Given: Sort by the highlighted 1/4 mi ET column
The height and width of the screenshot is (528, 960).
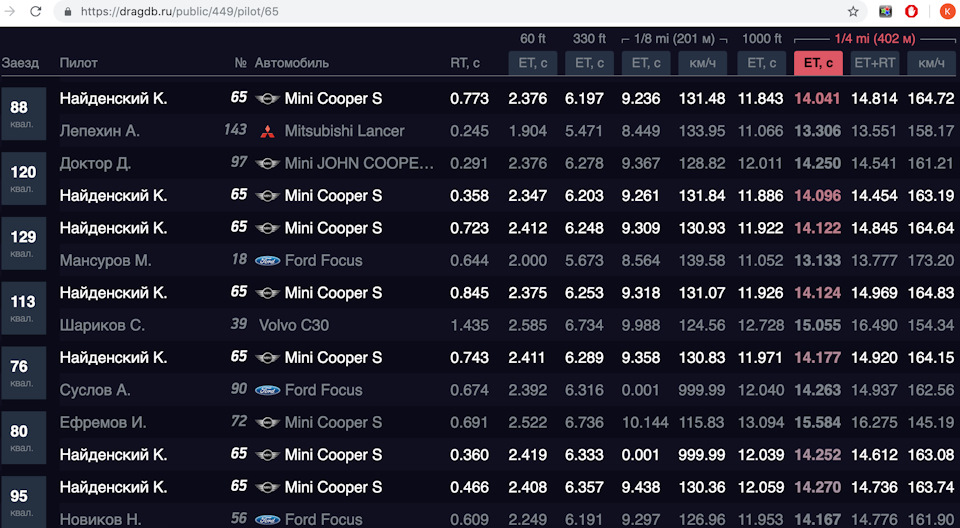Looking at the screenshot, I should pos(818,63).
